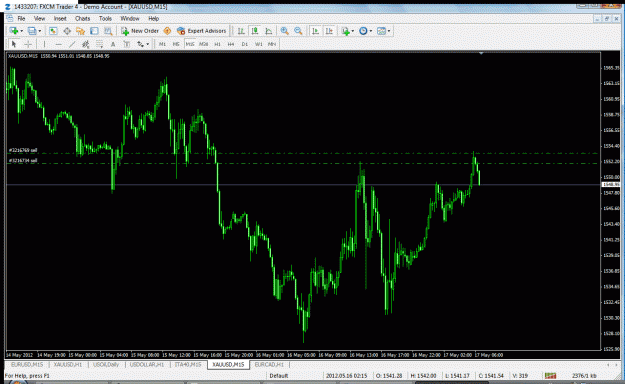Open the Data Window crosshair-target icon
Screen dimensions: 625x384
(67, 31)
